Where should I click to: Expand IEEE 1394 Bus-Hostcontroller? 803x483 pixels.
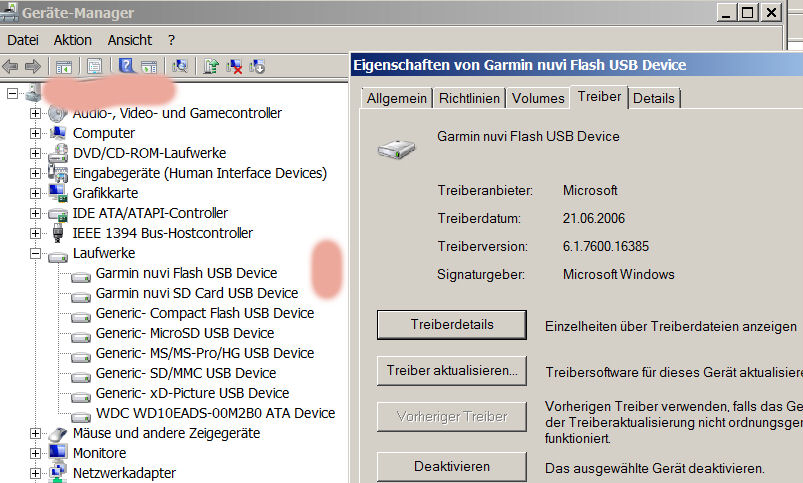tap(35, 233)
